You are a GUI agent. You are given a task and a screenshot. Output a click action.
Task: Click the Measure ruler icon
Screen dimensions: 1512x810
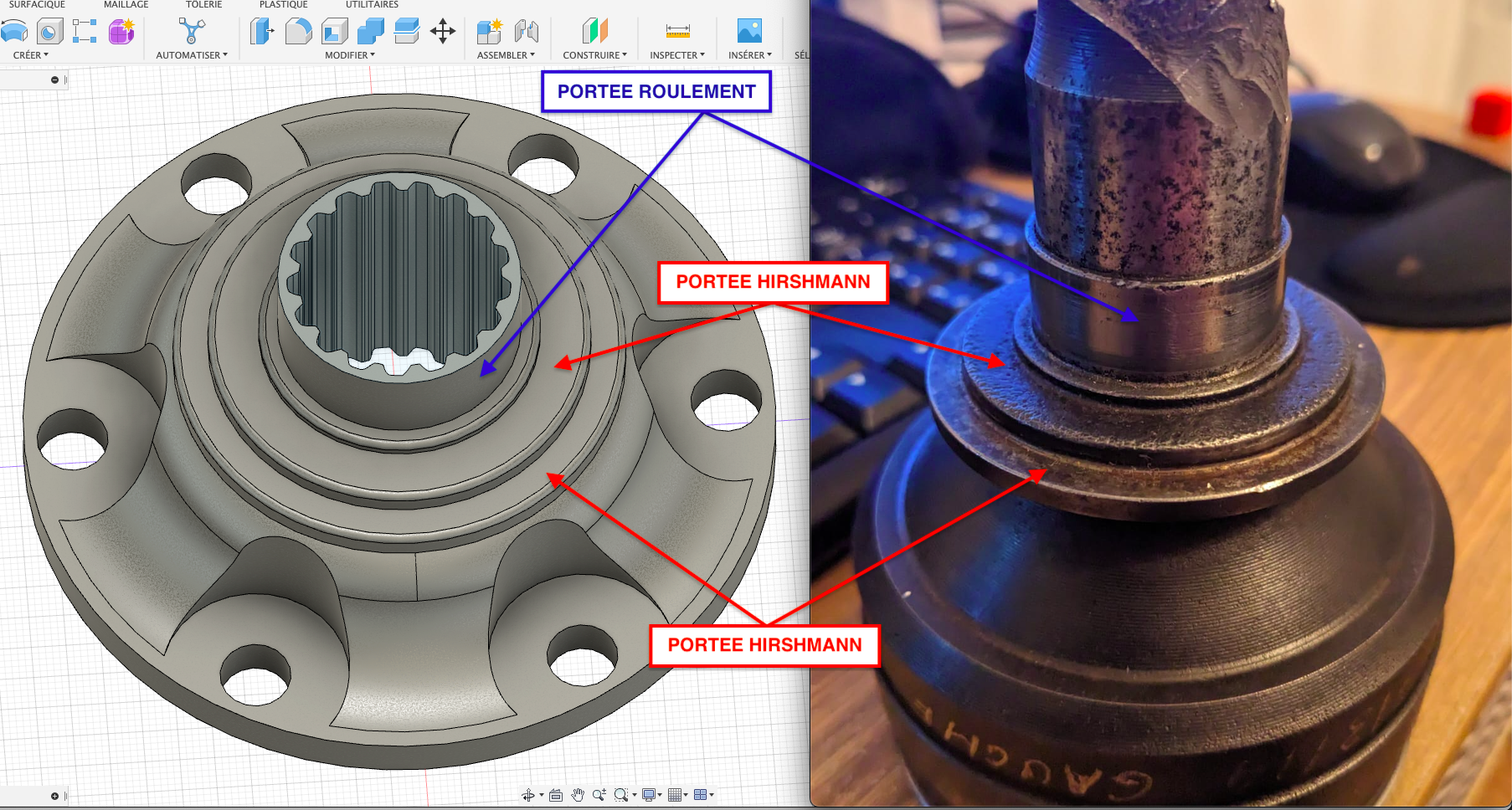point(677,32)
